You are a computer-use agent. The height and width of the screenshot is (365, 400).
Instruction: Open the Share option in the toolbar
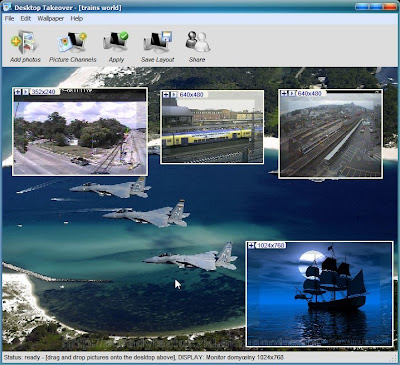[197, 47]
